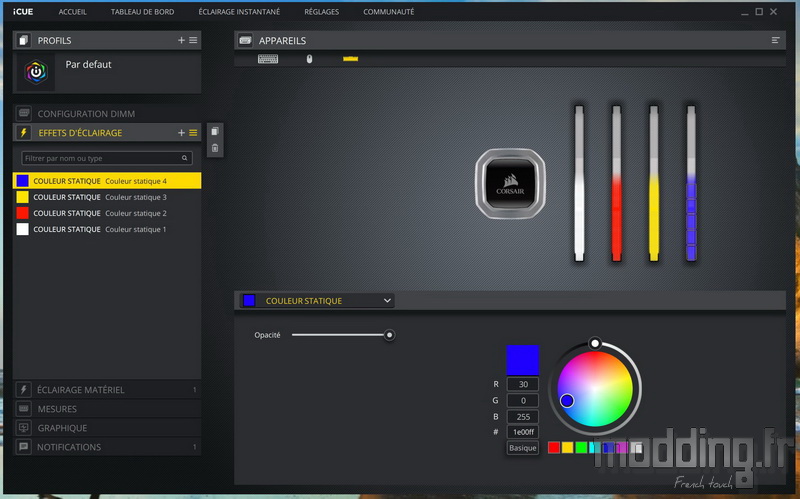Expand the Notifications section
The image size is (800, 499).
tap(107, 447)
